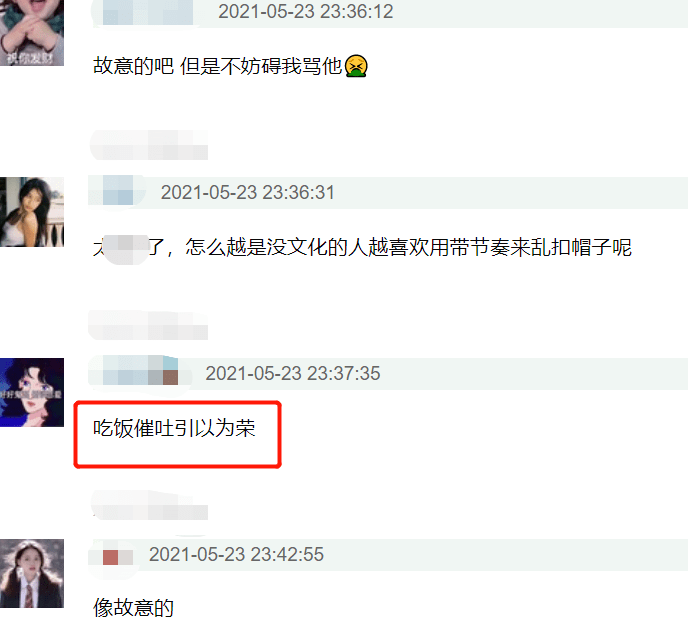The width and height of the screenshot is (688, 628).
Task: Click the blurred username beside 23:36:12
Action: tap(142, 12)
